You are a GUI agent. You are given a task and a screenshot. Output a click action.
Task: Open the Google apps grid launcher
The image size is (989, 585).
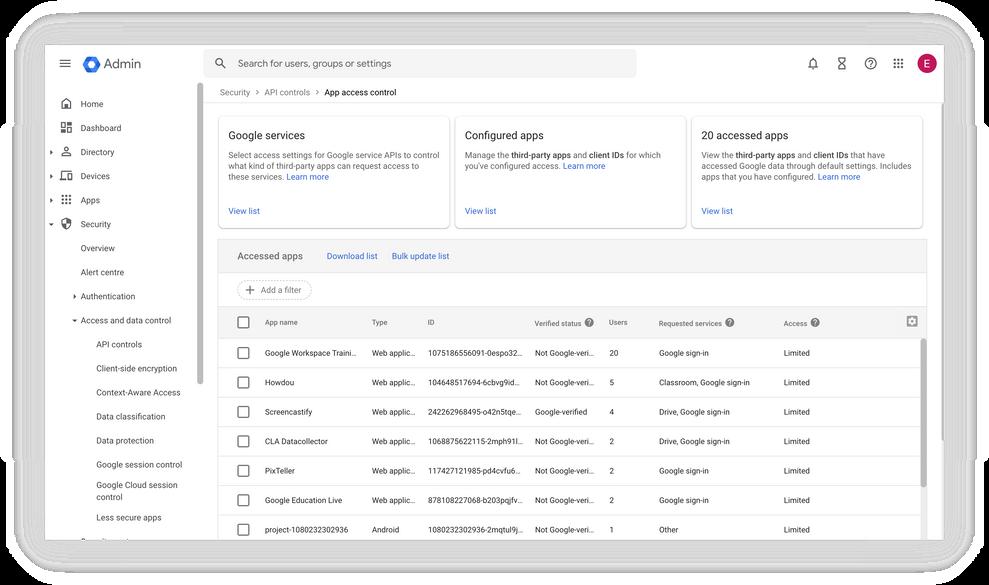click(x=899, y=64)
